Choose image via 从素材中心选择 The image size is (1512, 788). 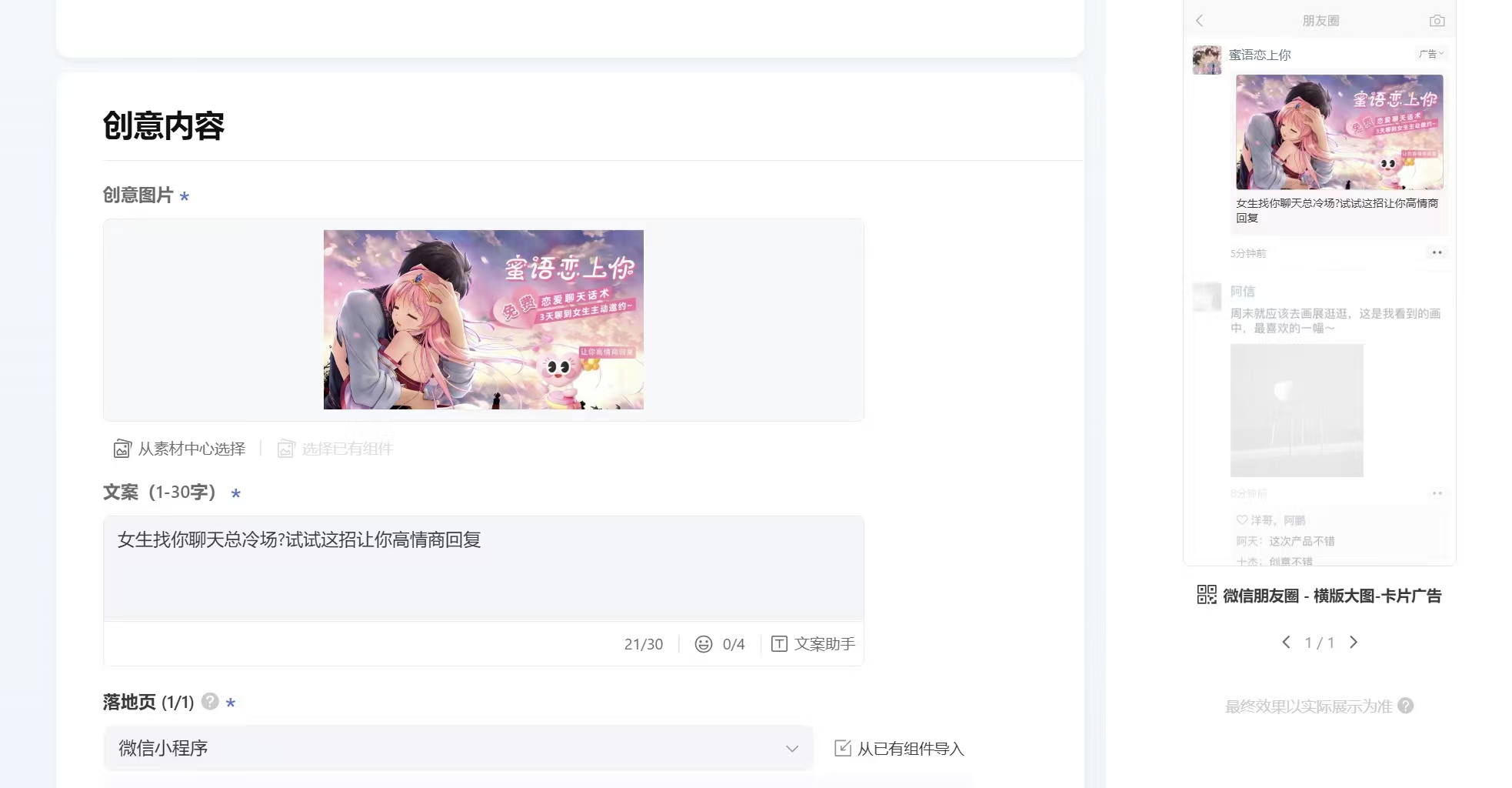(x=179, y=449)
